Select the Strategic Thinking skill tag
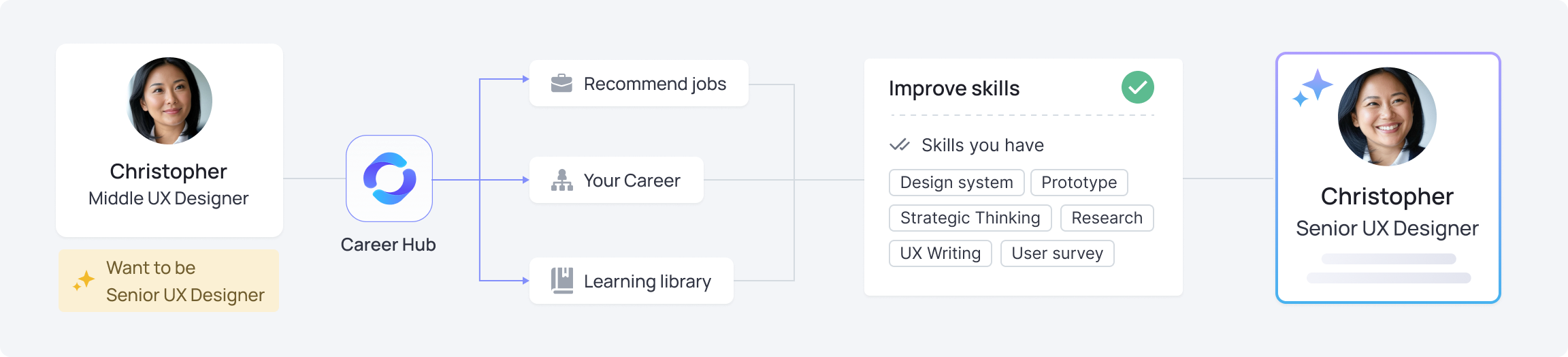This screenshot has height=357, width=1568. [x=970, y=218]
